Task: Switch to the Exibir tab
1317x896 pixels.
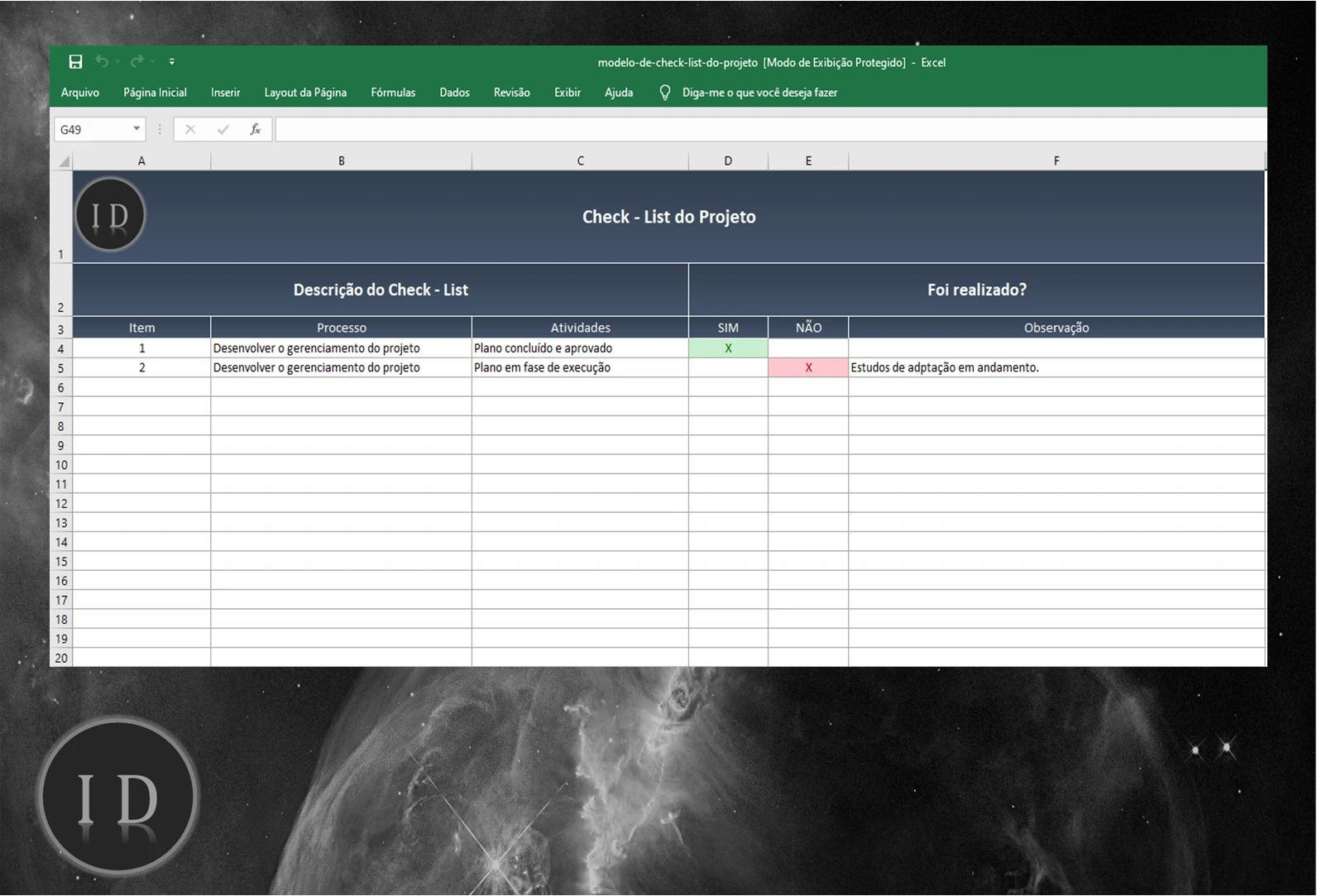Action: [x=568, y=93]
